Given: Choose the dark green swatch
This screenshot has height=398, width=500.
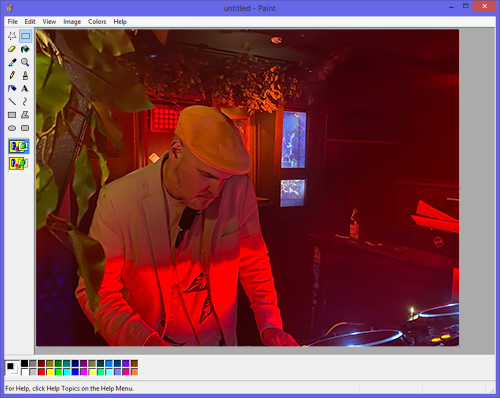Looking at the screenshot, I should (x=58, y=363).
